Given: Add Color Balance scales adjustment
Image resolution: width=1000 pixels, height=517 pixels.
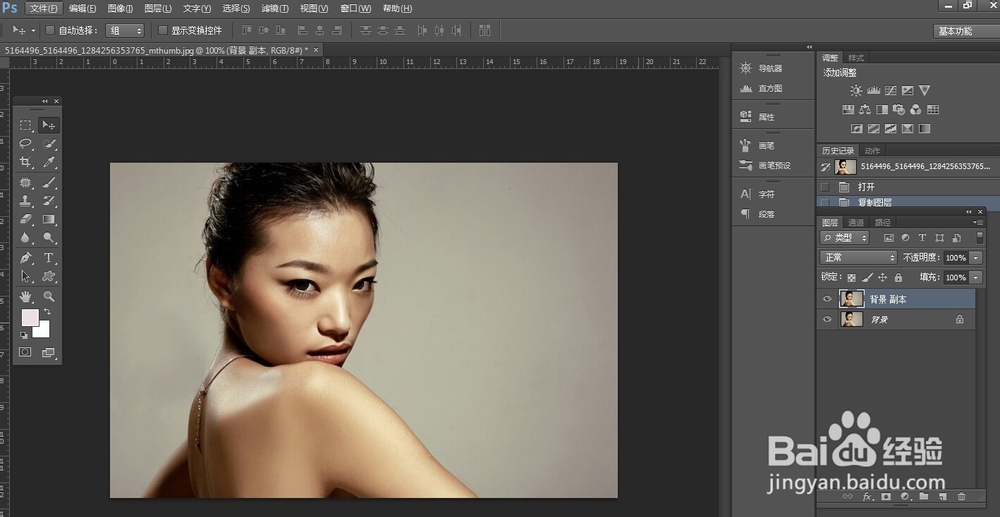Looking at the screenshot, I should (865, 110).
